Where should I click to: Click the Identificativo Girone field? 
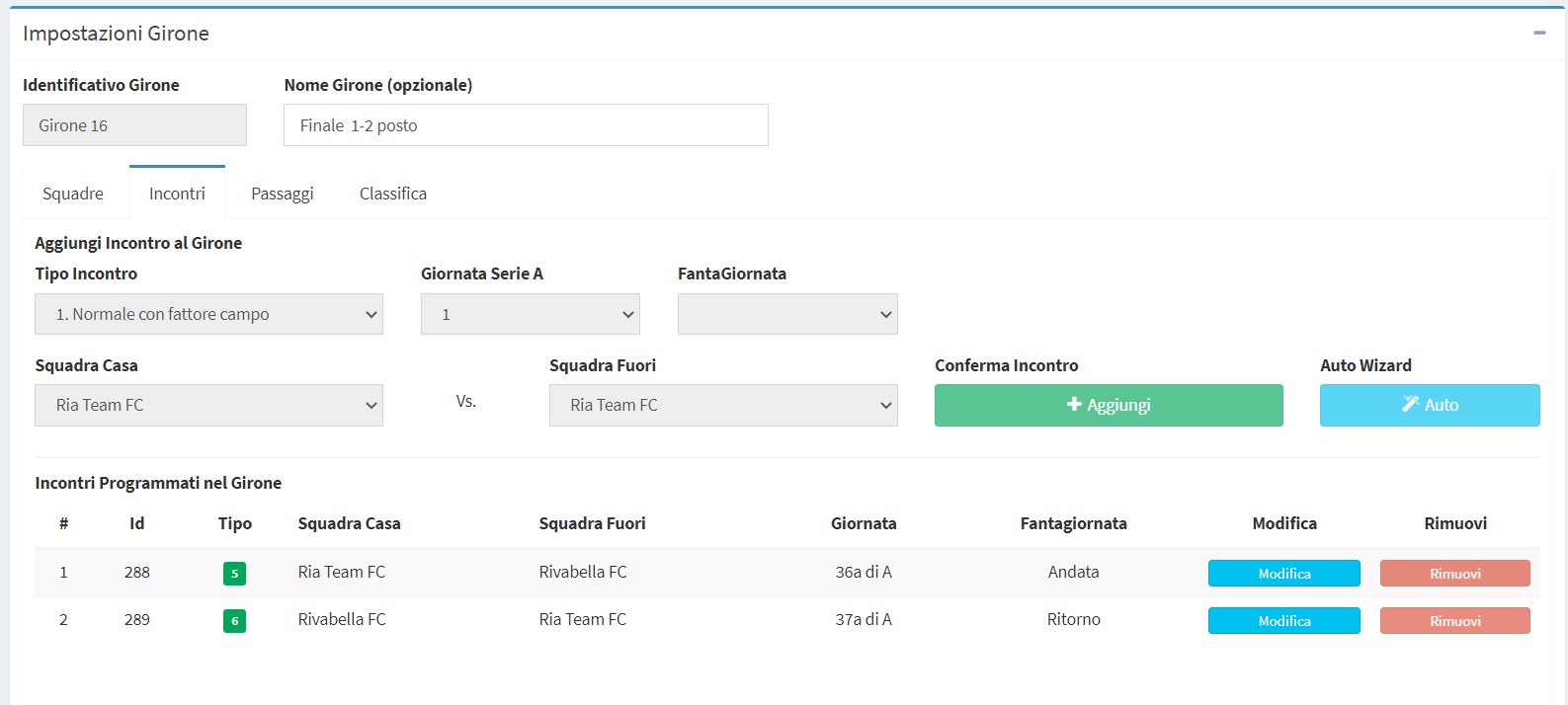[134, 125]
